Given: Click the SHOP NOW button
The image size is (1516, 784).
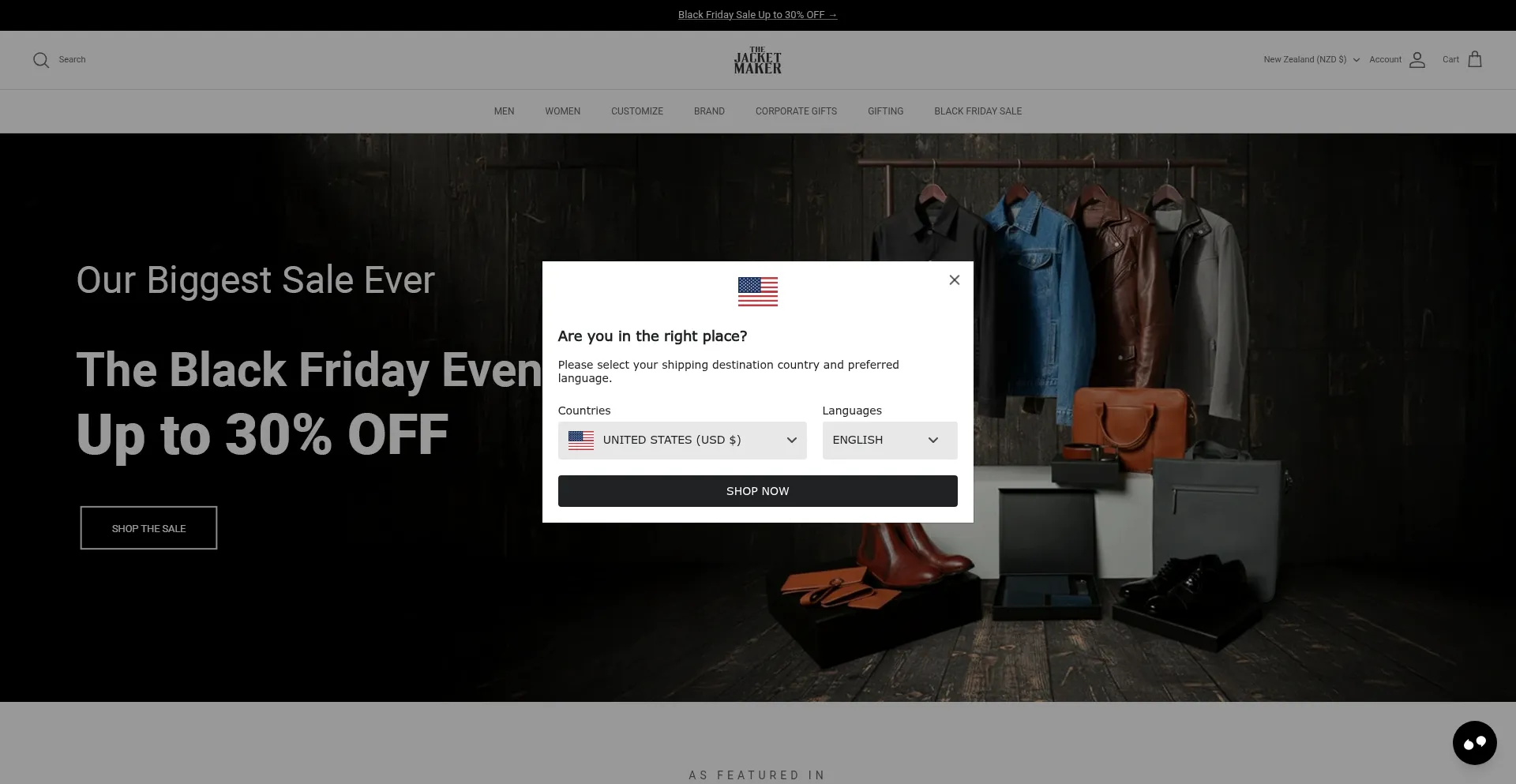Looking at the screenshot, I should click(x=758, y=491).
